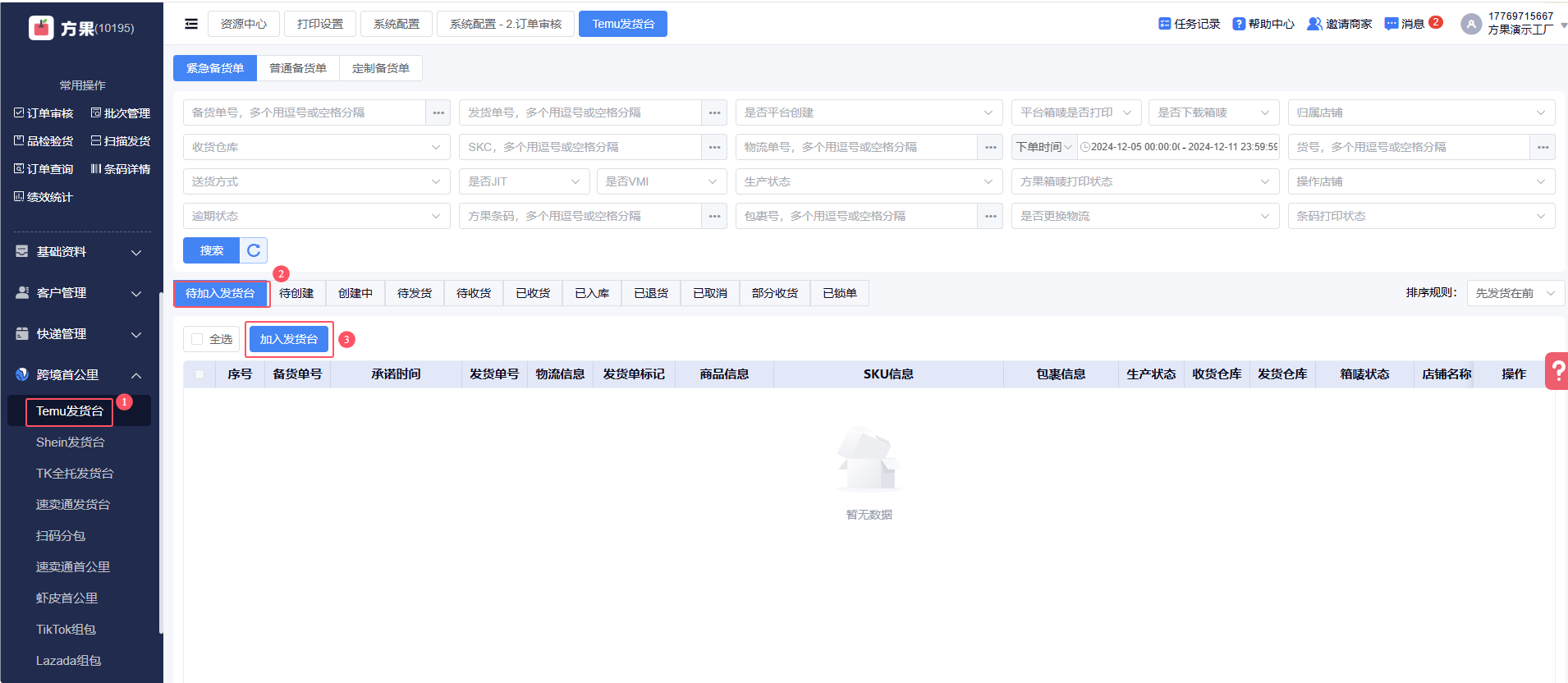Viewport: 1568px width, 683px height.
Task: Click the 搜索 search button
Action: (211, 250)
